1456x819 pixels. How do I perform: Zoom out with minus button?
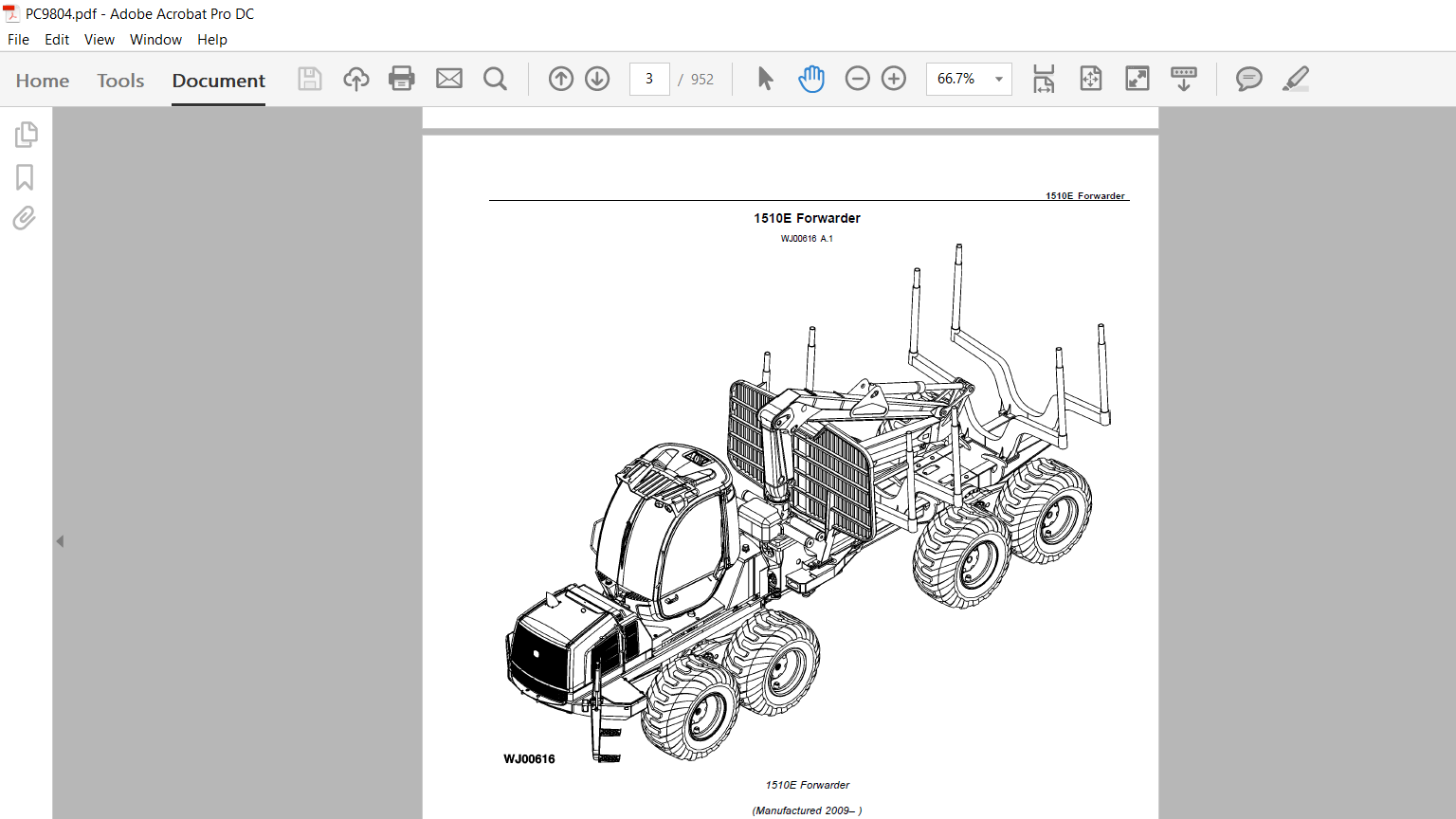tap(857, 79)
